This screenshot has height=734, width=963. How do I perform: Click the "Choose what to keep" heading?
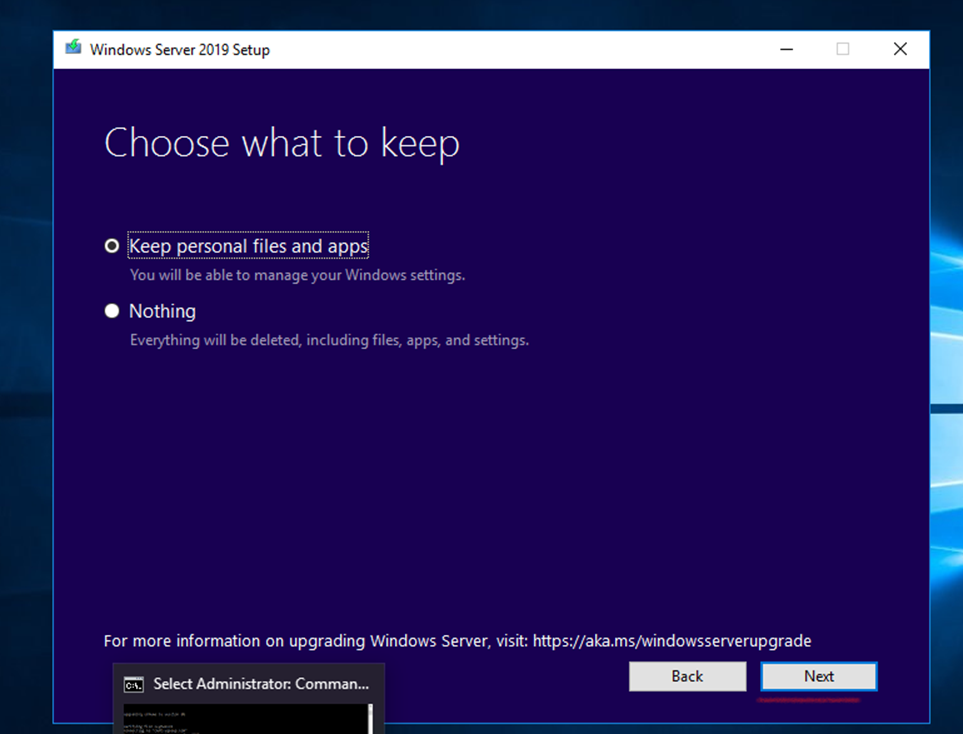point(282,143)
